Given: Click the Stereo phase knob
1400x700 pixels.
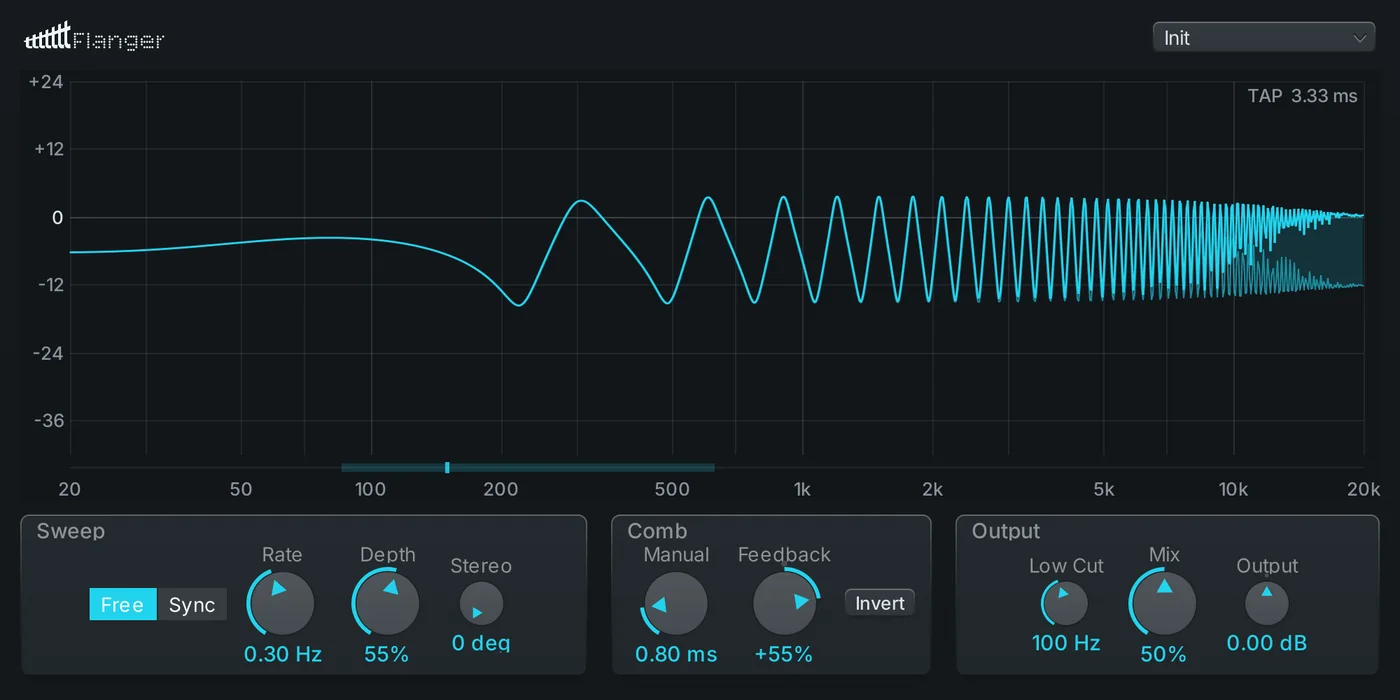Looking at the screenshot, I should [x=481, y=604].
